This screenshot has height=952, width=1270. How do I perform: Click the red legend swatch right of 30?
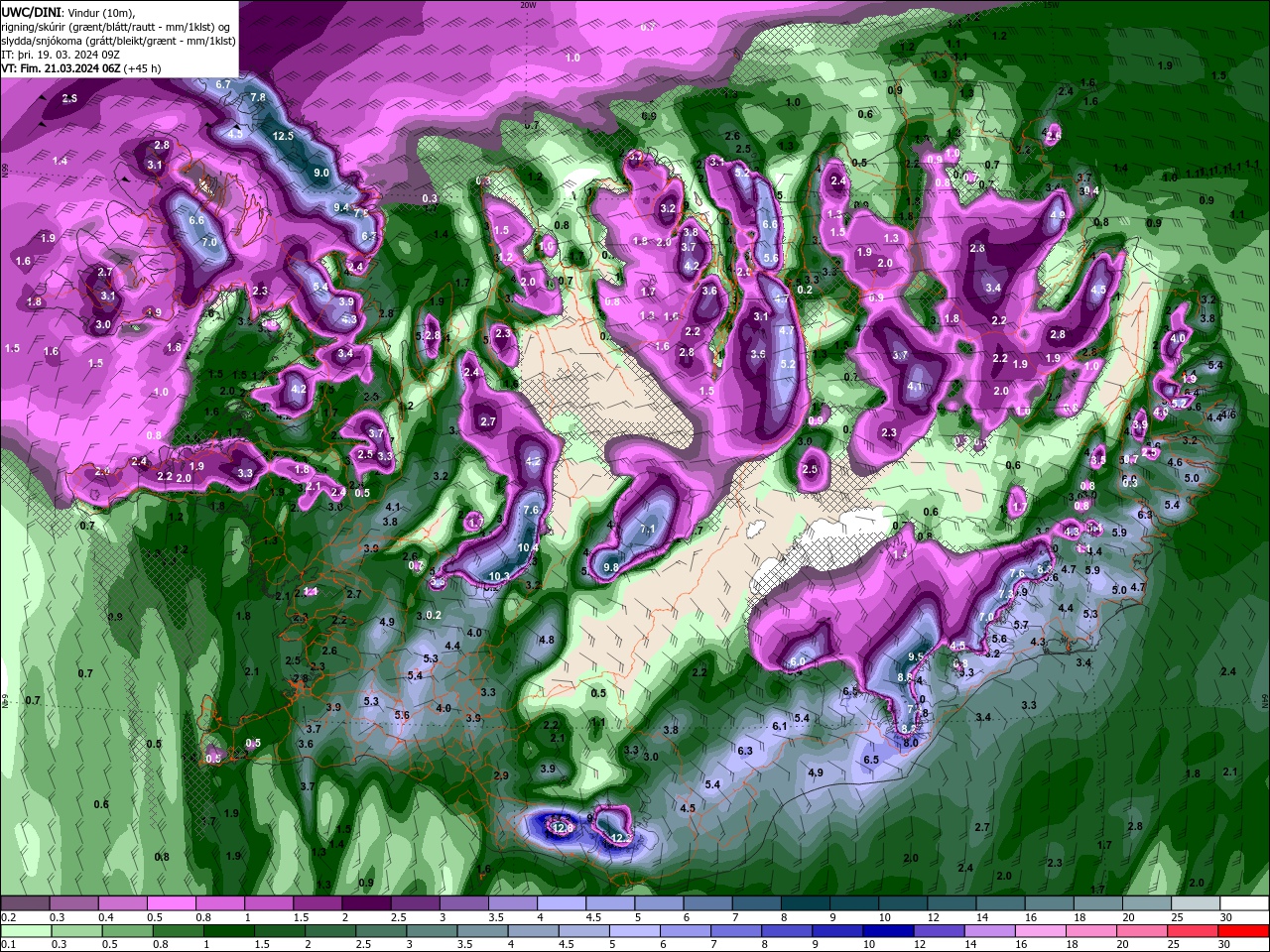1243,930
